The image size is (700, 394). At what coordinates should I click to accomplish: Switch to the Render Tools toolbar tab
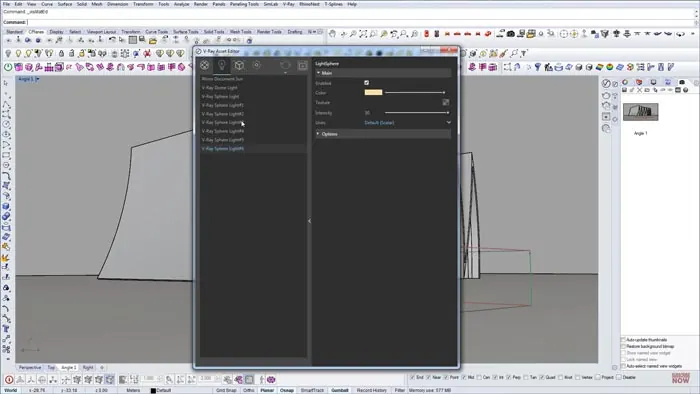tap(269, 32)
